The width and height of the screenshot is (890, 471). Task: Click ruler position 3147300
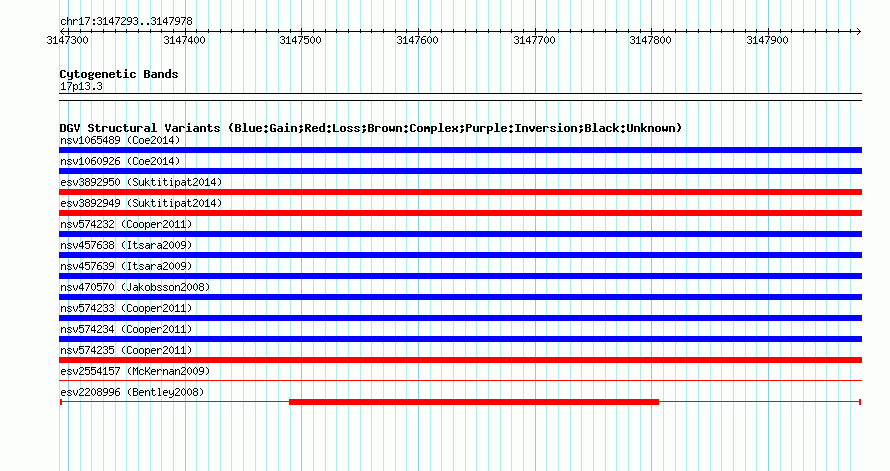(67, 40)
